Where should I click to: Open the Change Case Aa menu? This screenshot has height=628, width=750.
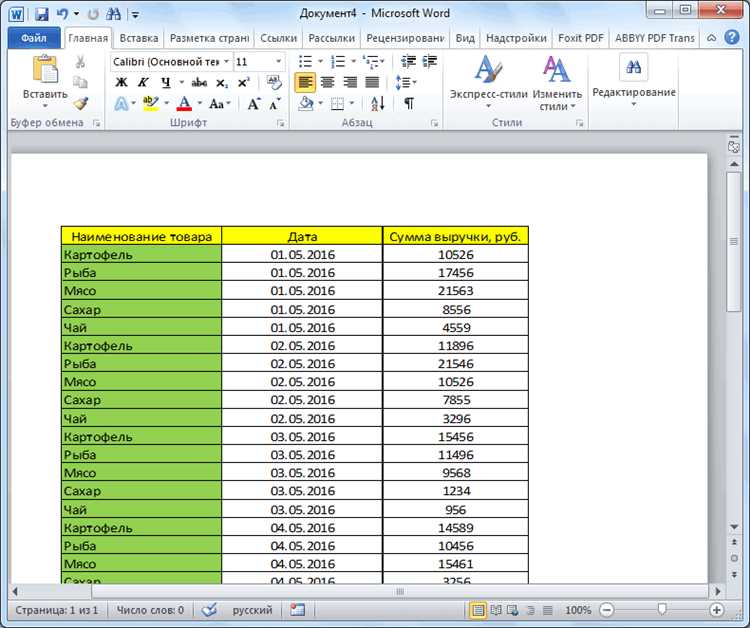[217, 103]
